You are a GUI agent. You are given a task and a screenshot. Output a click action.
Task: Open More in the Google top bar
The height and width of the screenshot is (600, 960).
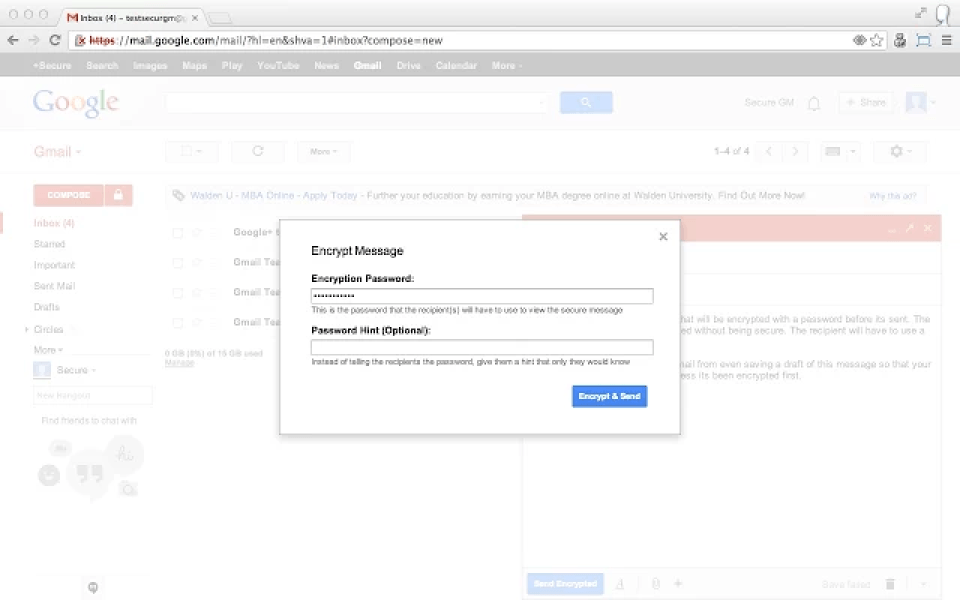(506, 66)
